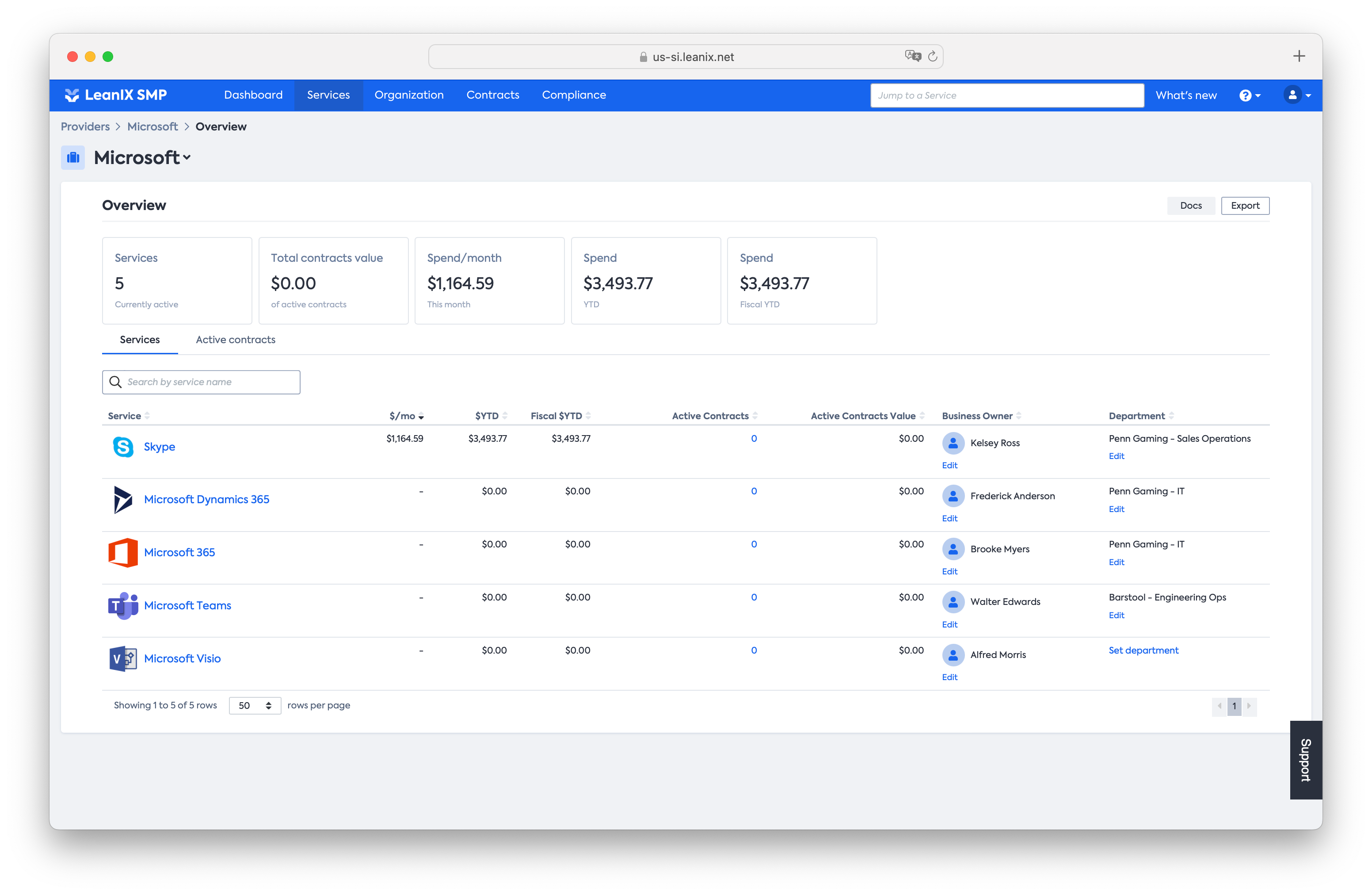Image resolution: width=1372 pixels, height=895 pixels.
Task: Click the Docs button
Action: [x=1190, y=206]
